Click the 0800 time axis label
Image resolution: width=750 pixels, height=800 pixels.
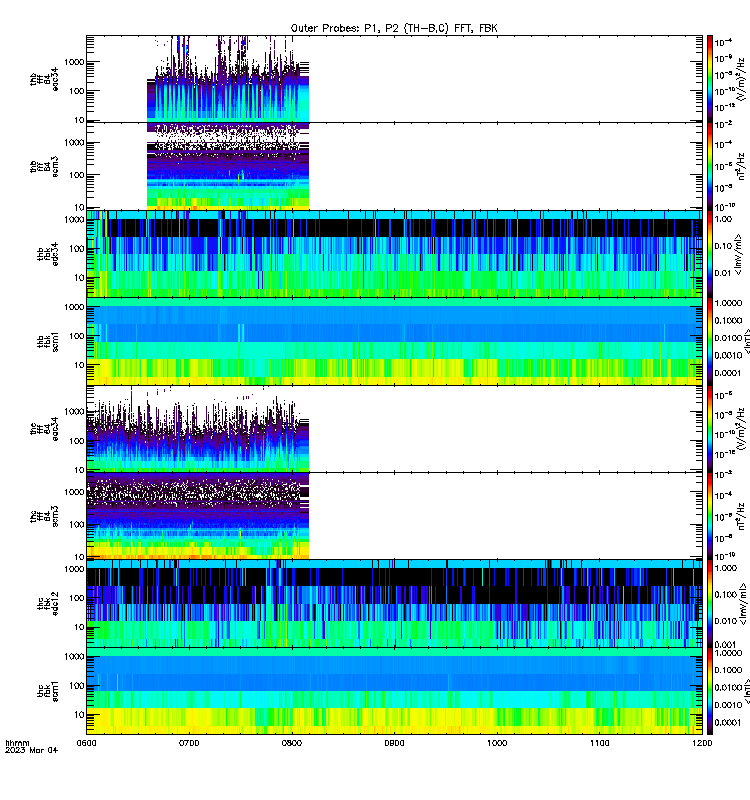(x=291, y=743)
